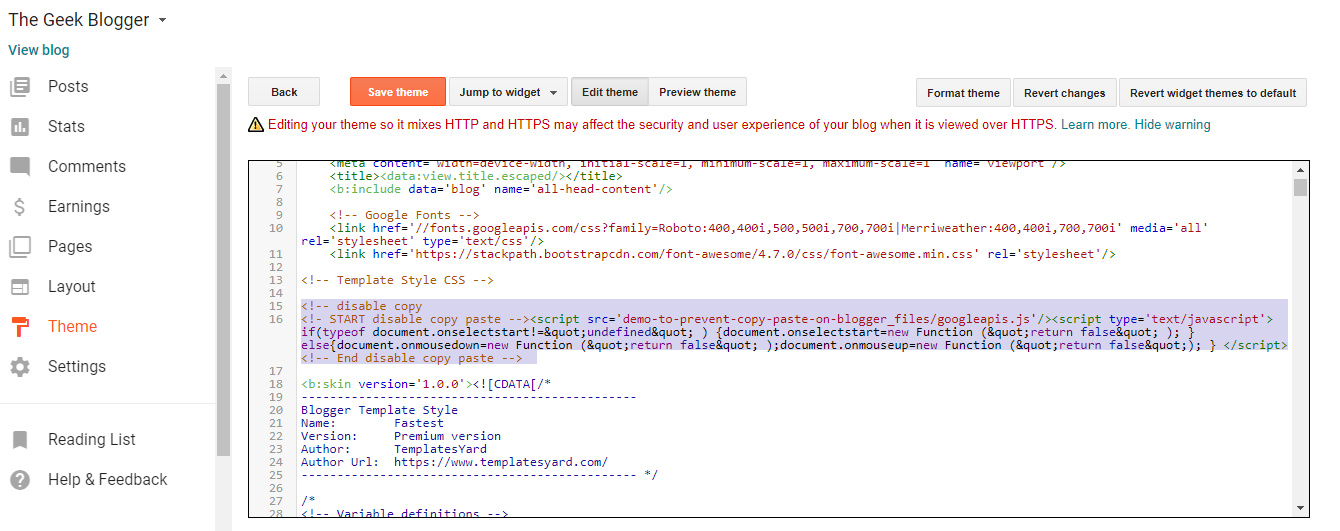
Task: Click the code editor scrollbar down arrow
Action: [x=1300, y=507]
